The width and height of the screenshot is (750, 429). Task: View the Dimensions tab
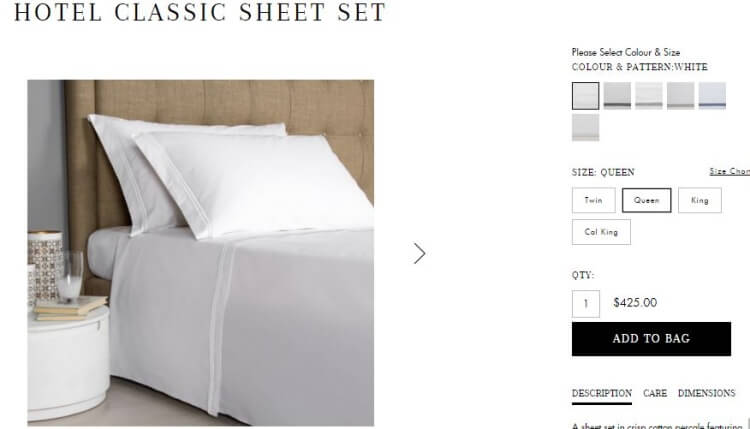(706, 394)
